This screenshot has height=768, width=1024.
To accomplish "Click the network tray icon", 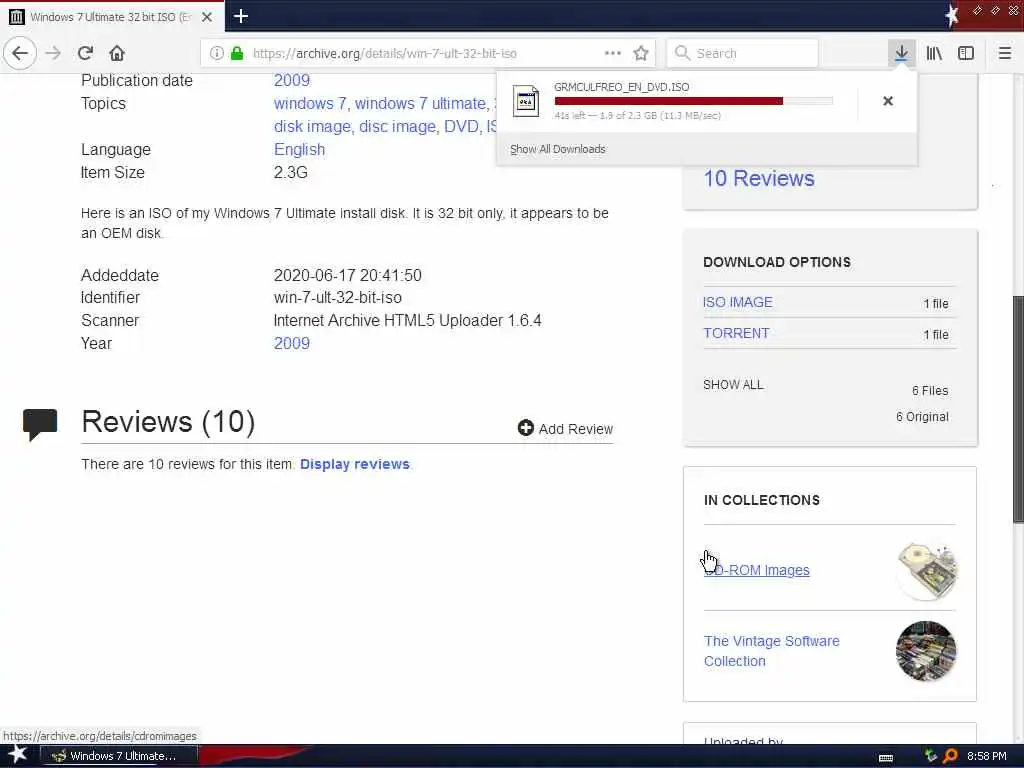I will (931, 756).
